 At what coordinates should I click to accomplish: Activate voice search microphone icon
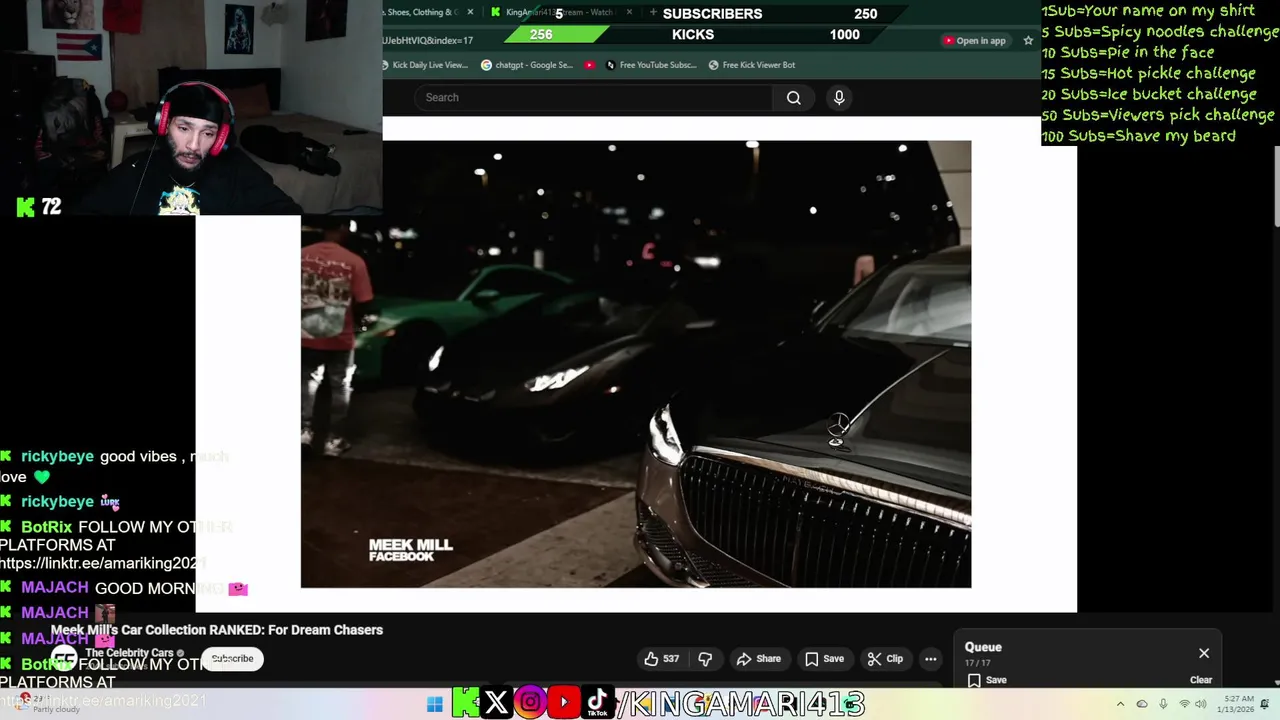click(839, 97)
